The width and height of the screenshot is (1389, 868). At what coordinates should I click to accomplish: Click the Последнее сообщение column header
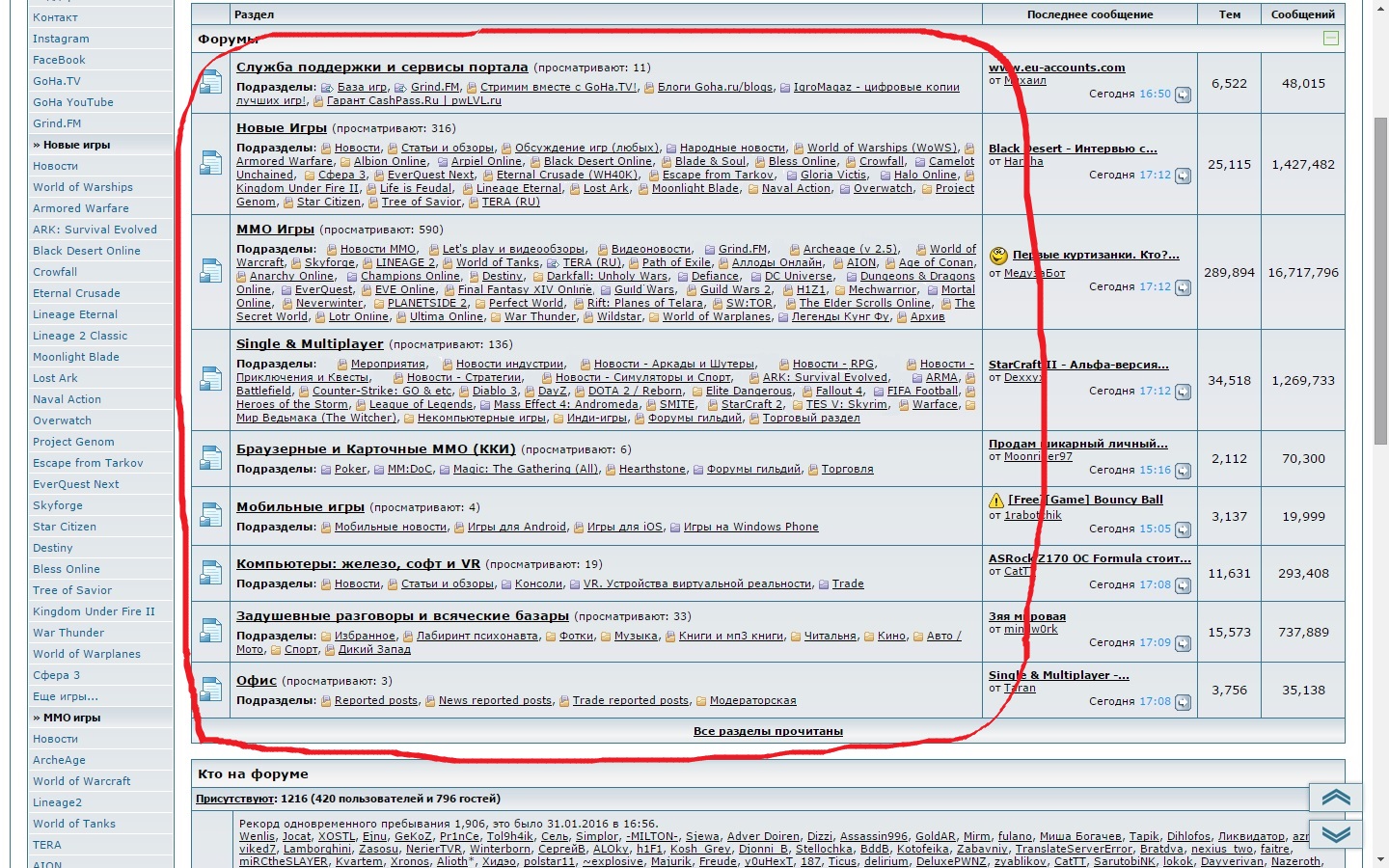click(1090, 14)
